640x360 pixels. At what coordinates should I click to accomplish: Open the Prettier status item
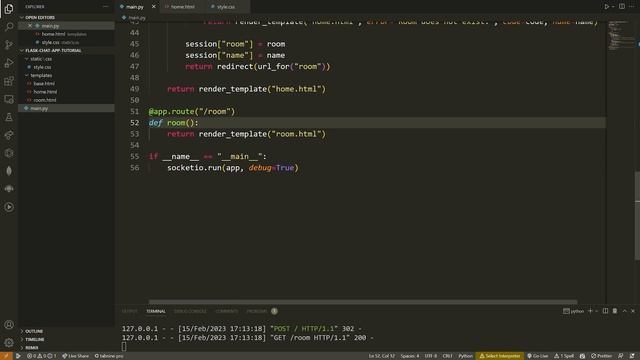pyautogui.click(x=602, y=356)
